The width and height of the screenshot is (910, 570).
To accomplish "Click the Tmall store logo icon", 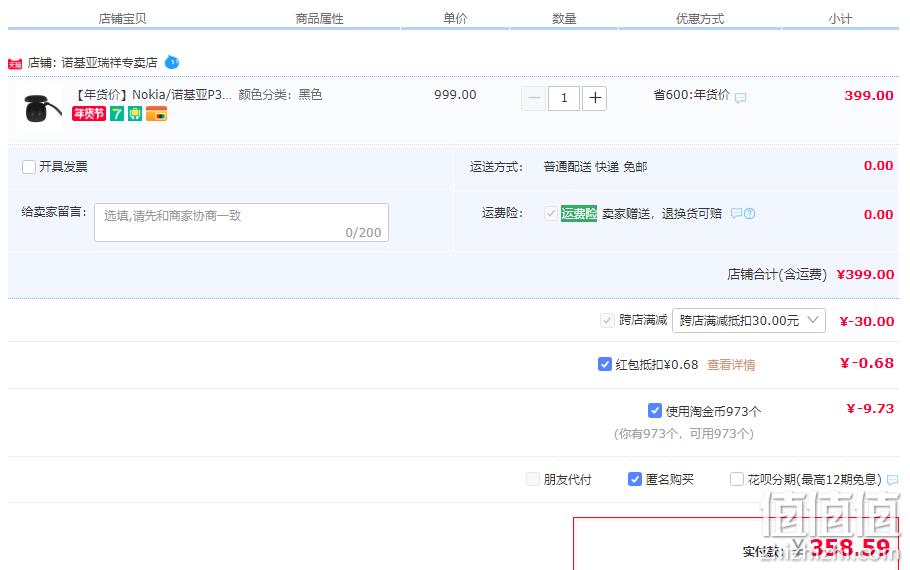I will point(15,63).
